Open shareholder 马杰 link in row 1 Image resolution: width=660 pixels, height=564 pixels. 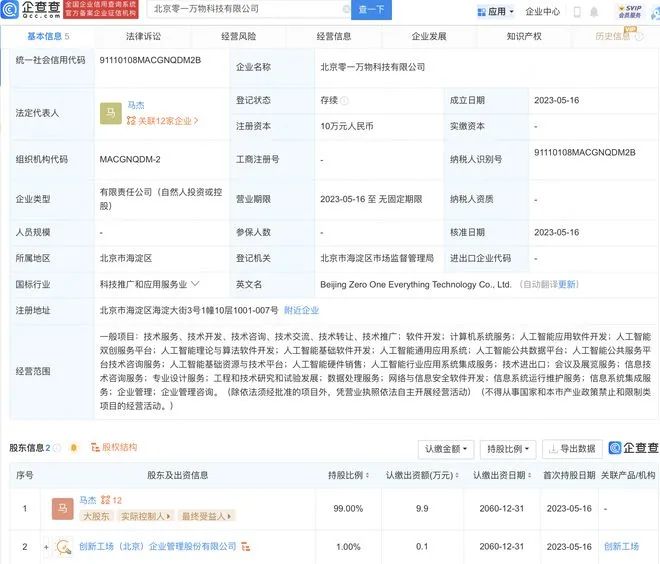88,500
